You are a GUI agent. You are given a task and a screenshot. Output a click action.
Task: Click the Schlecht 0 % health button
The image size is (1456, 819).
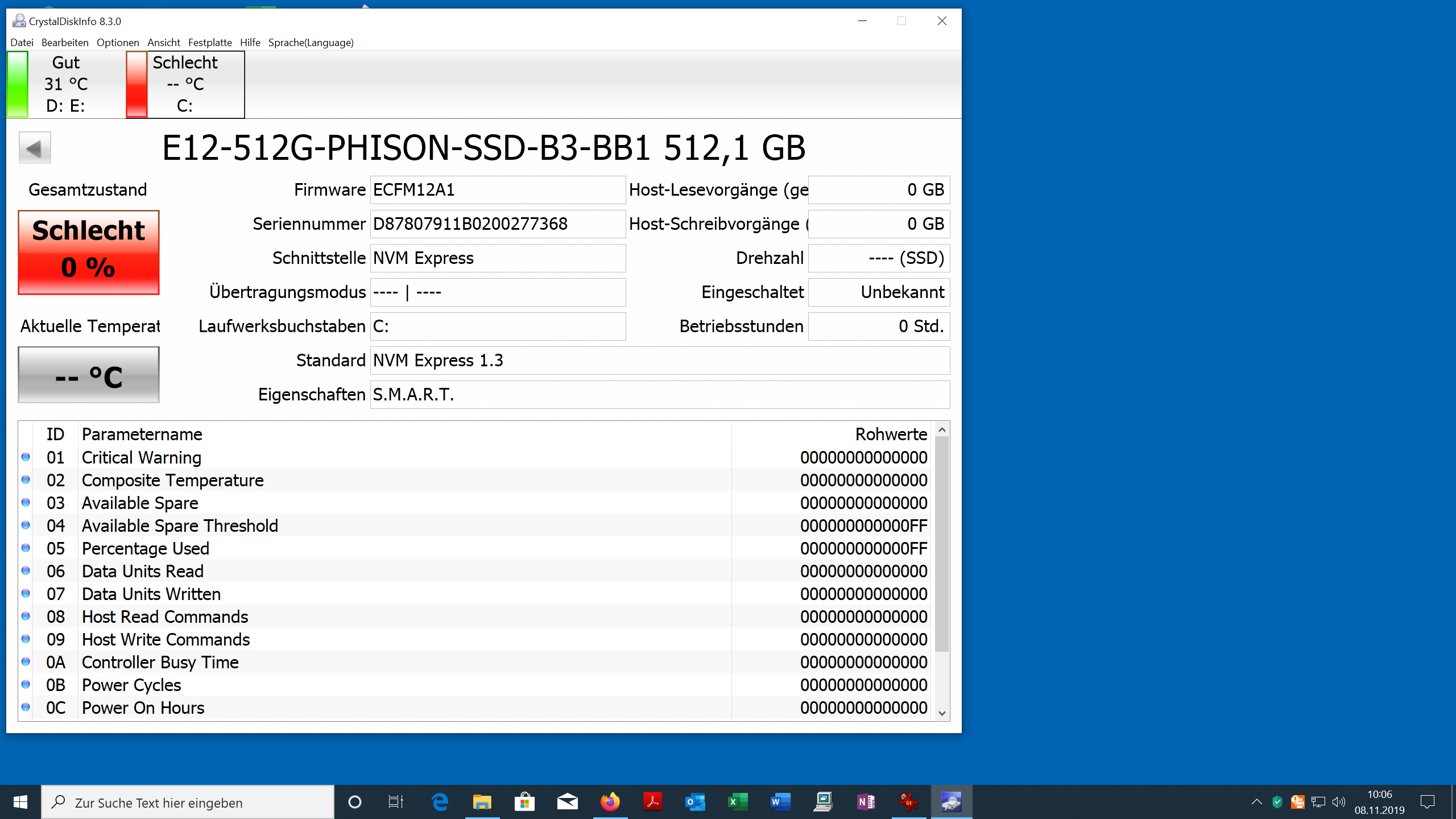(x=89, y=253)
